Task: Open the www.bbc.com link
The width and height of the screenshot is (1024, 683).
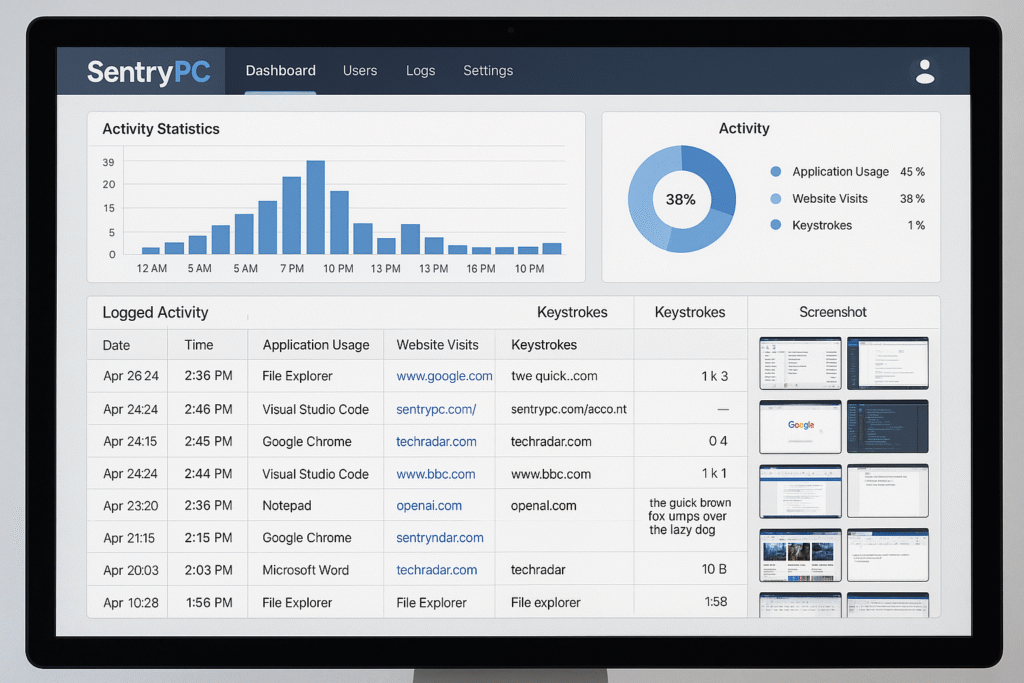Action: click(x=436, y=474)
